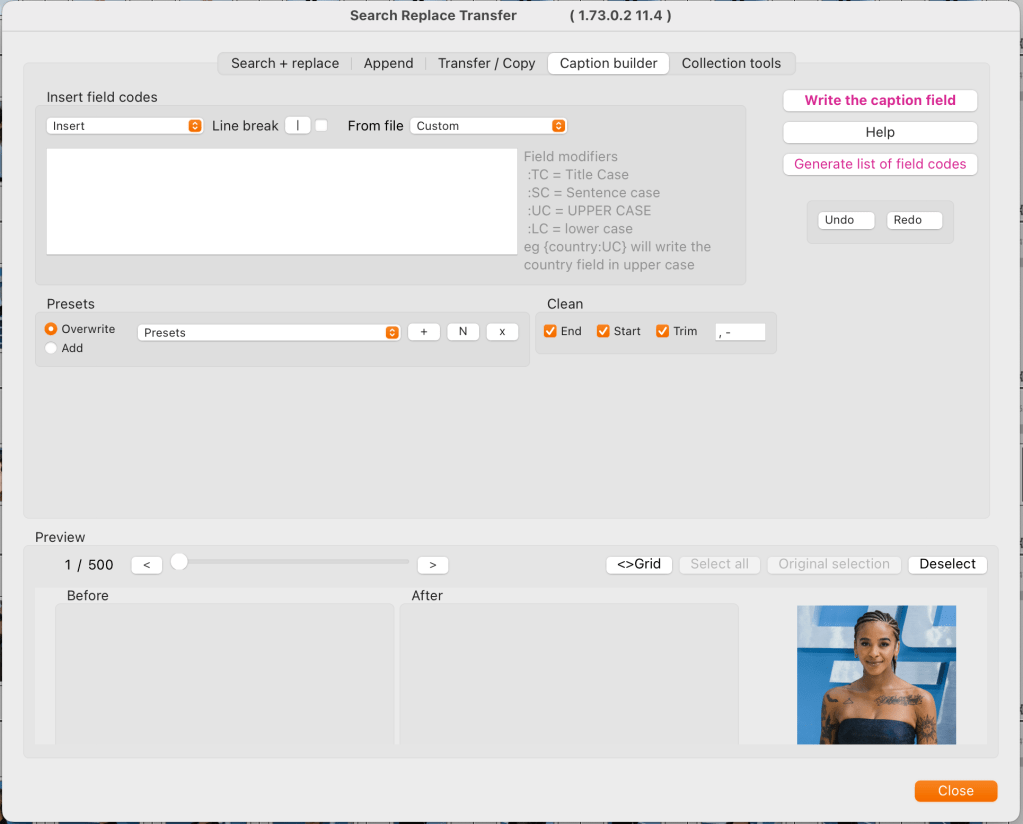Expand the From file Custom dropdown
This screenshot has height=824, width=1023.
(489, 126)
